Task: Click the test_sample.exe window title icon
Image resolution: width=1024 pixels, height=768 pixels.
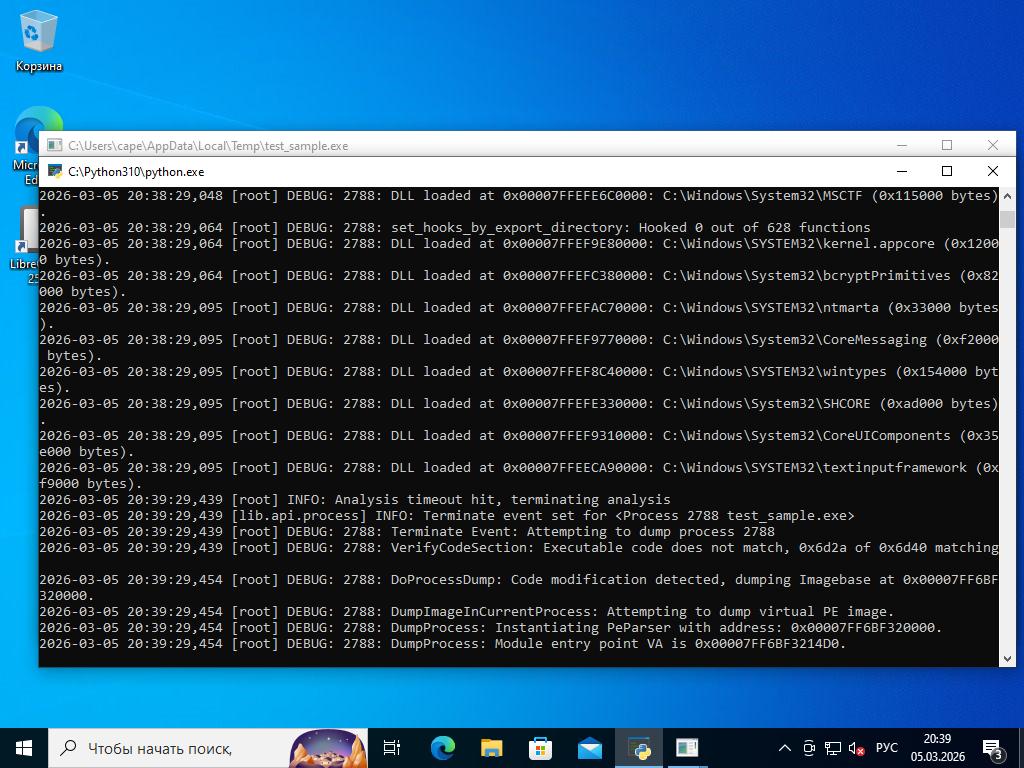Action: tap(55, 145)
